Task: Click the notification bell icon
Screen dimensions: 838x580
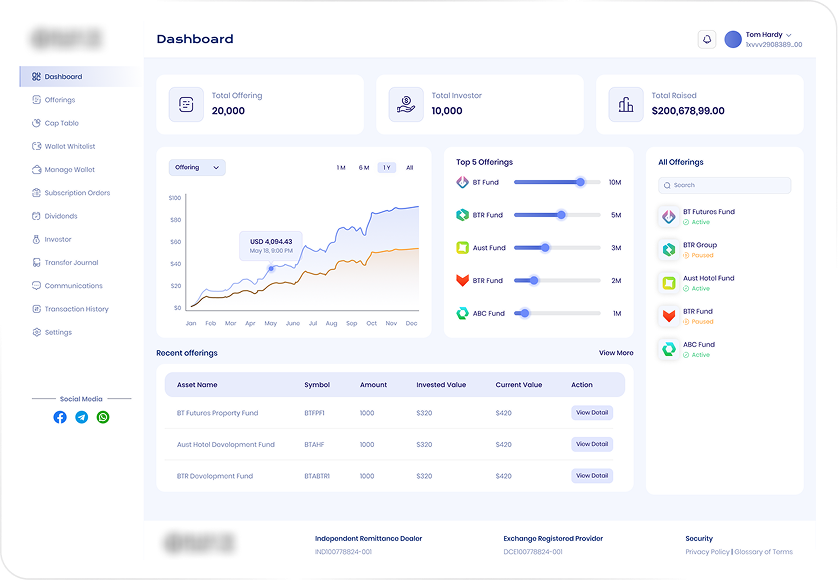Action: (707, 39)
